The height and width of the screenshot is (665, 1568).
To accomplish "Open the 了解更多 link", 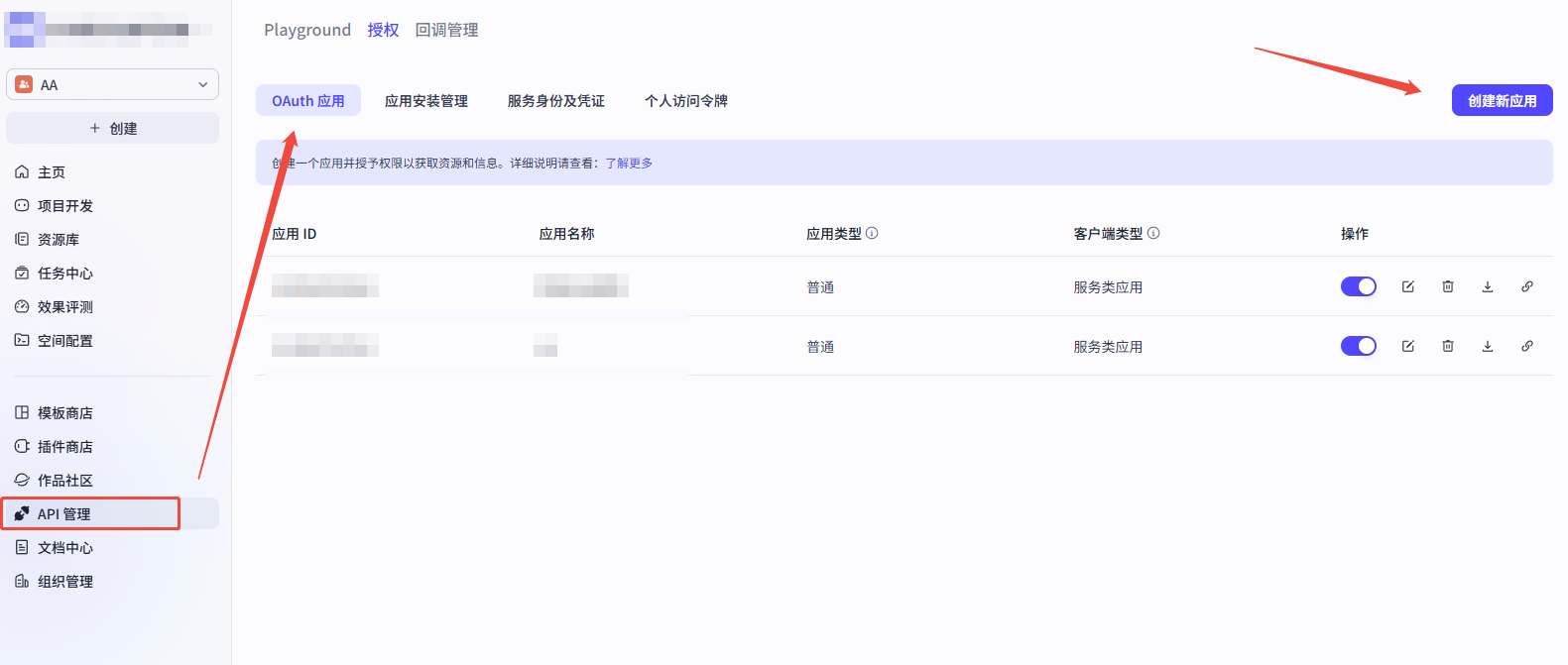I will (629, 164).
